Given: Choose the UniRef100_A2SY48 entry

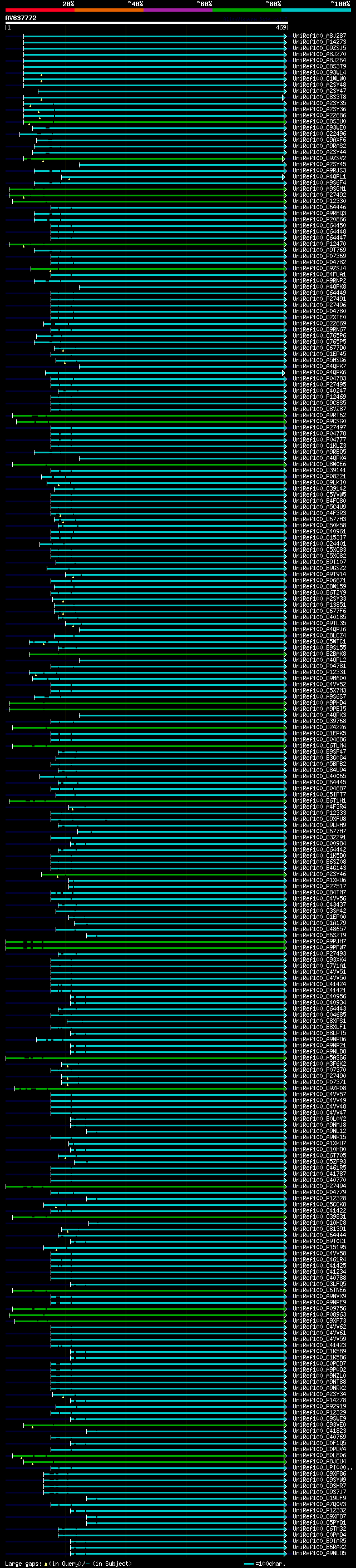Looking at the screenshot, I should coord(319,85).
